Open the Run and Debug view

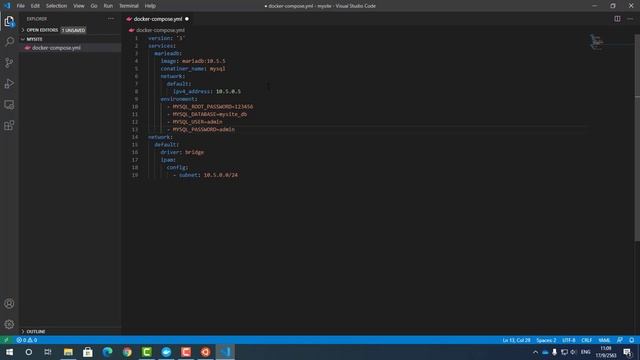point(9,83)
